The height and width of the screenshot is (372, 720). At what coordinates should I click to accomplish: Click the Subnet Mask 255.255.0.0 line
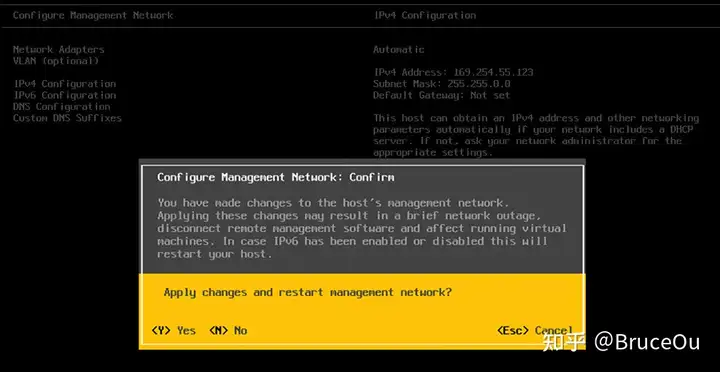point(442,84)
